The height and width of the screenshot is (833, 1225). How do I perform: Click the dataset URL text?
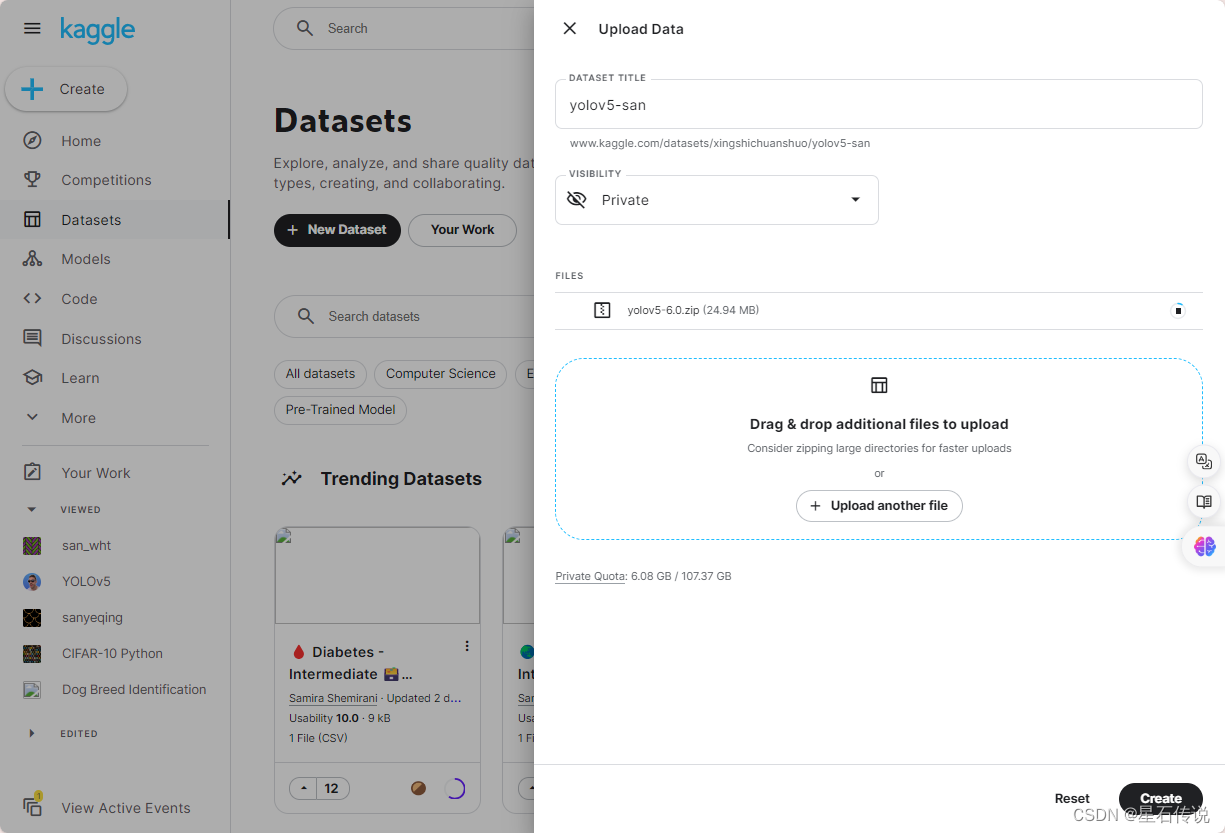(x=720, y=143)
